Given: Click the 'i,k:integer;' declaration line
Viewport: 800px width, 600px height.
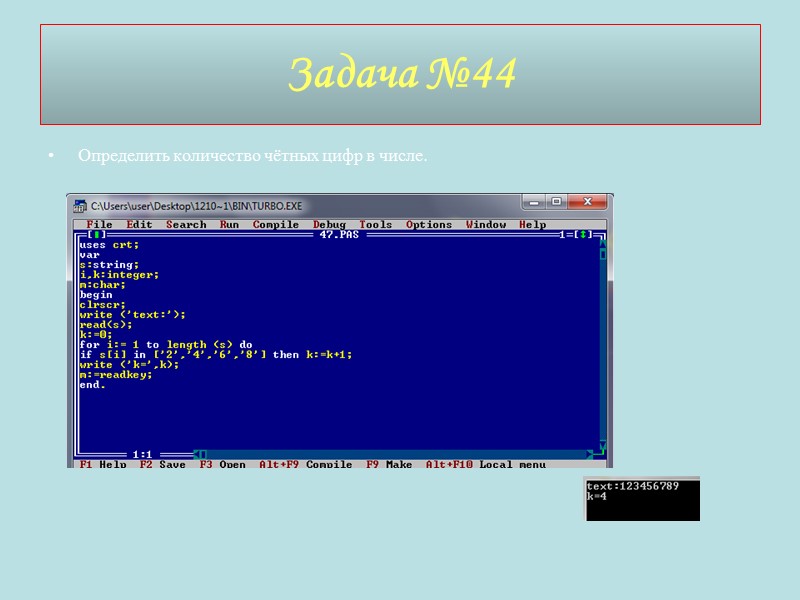Looking at the screenshot, I should (x=119, y=274).
